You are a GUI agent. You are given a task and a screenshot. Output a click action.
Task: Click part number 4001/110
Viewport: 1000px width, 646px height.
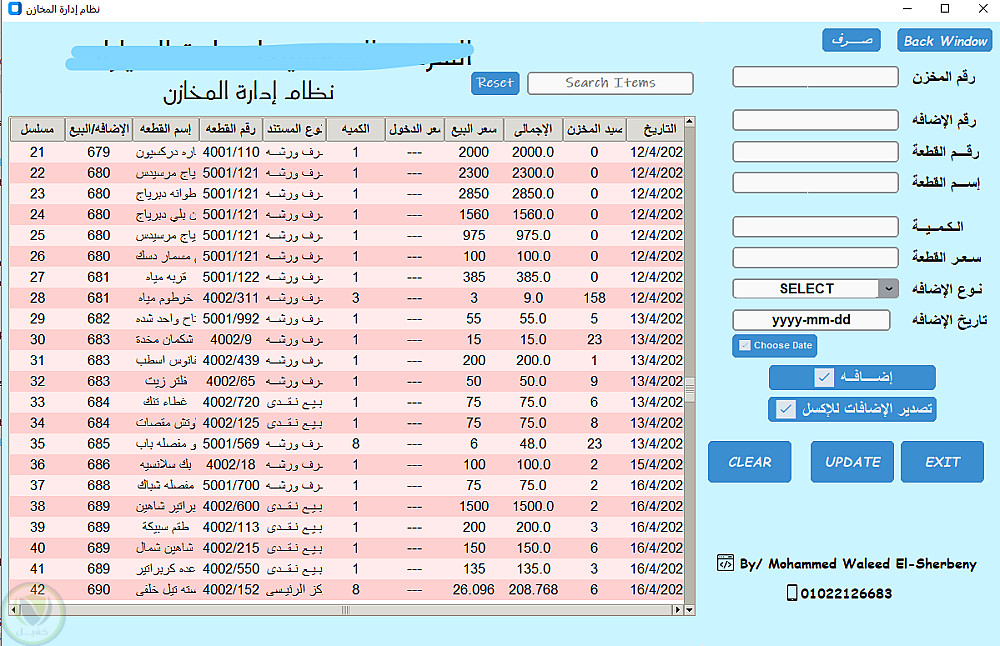pyautogui.click(x=231, y=152)
